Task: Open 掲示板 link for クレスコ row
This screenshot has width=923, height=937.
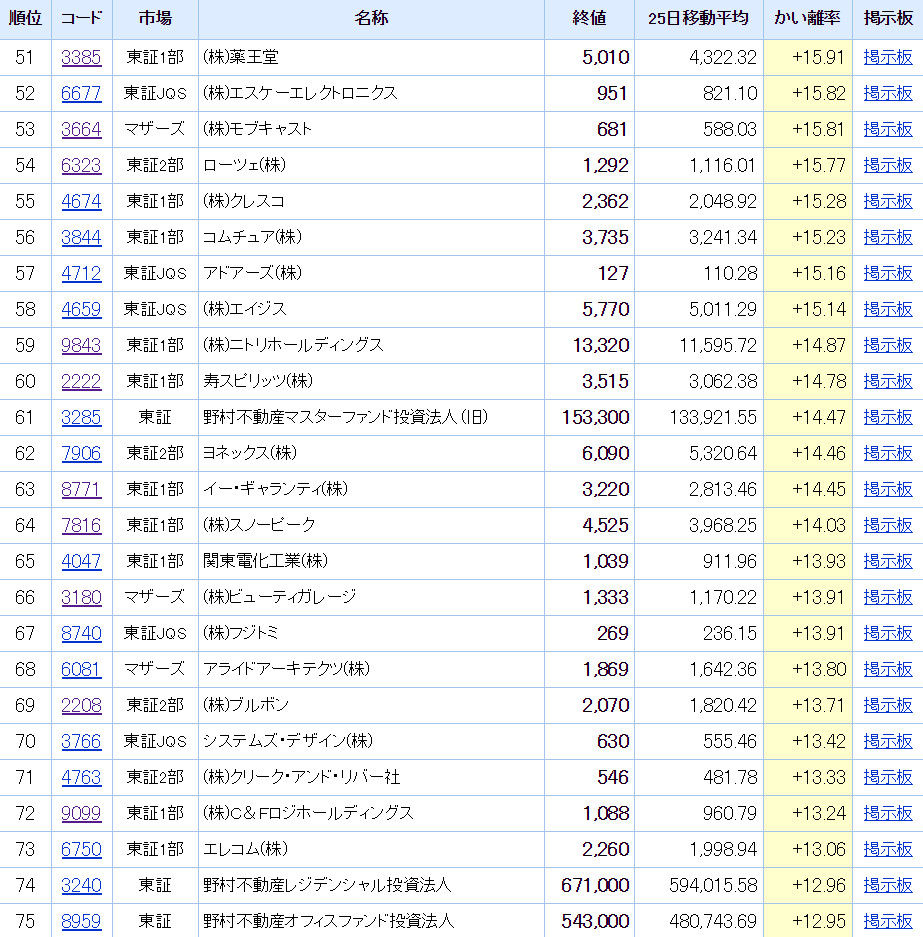Action: pyautogui.click(x=888, y=201)
